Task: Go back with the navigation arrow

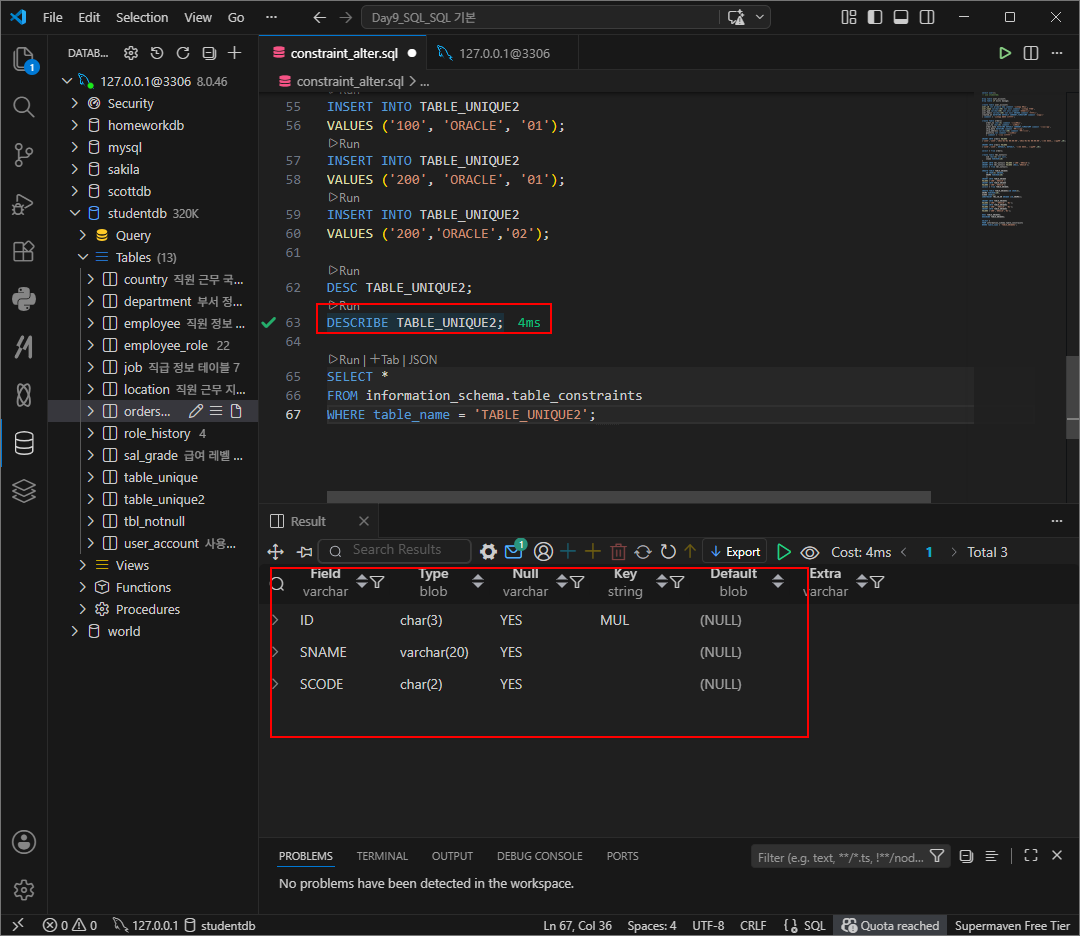Action: [x=320, y=17]
